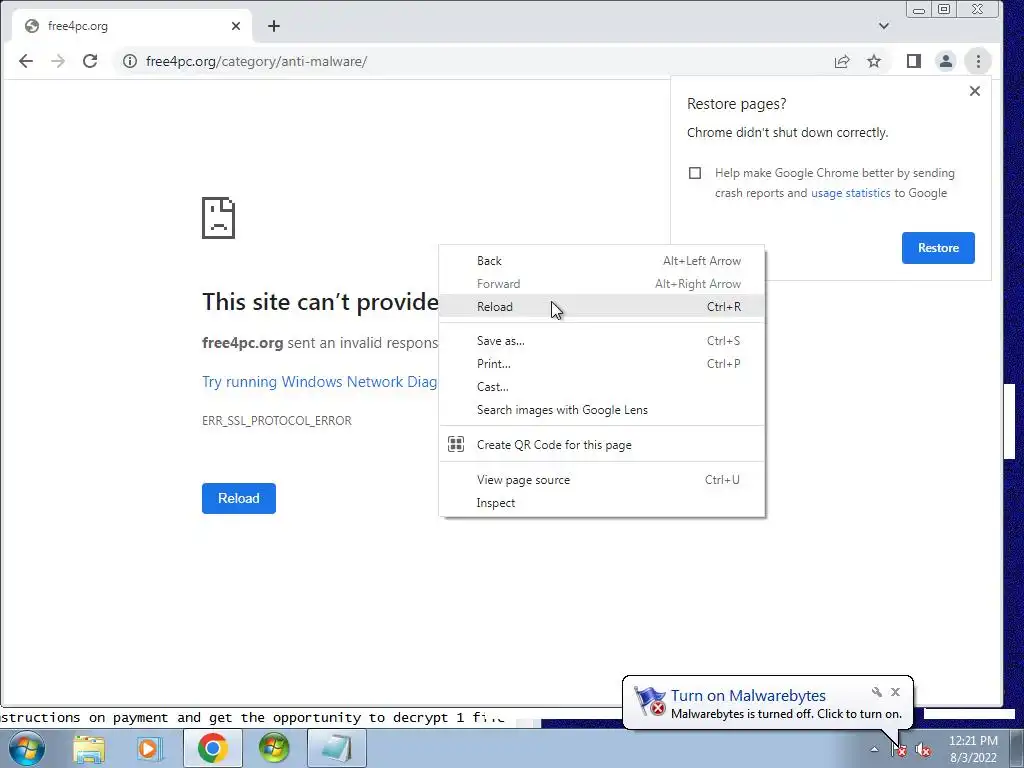
Task: Close the free4pc.org tab
Action: 236,26
